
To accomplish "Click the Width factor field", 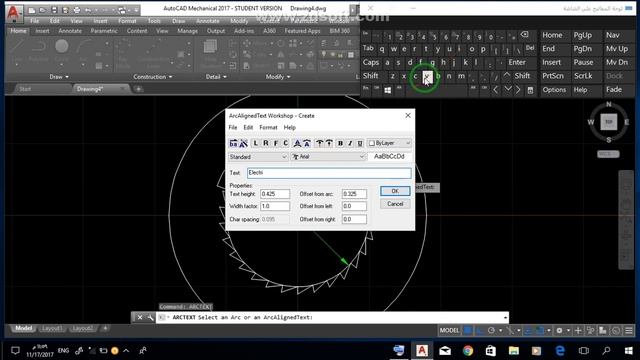I will [275, 206].
